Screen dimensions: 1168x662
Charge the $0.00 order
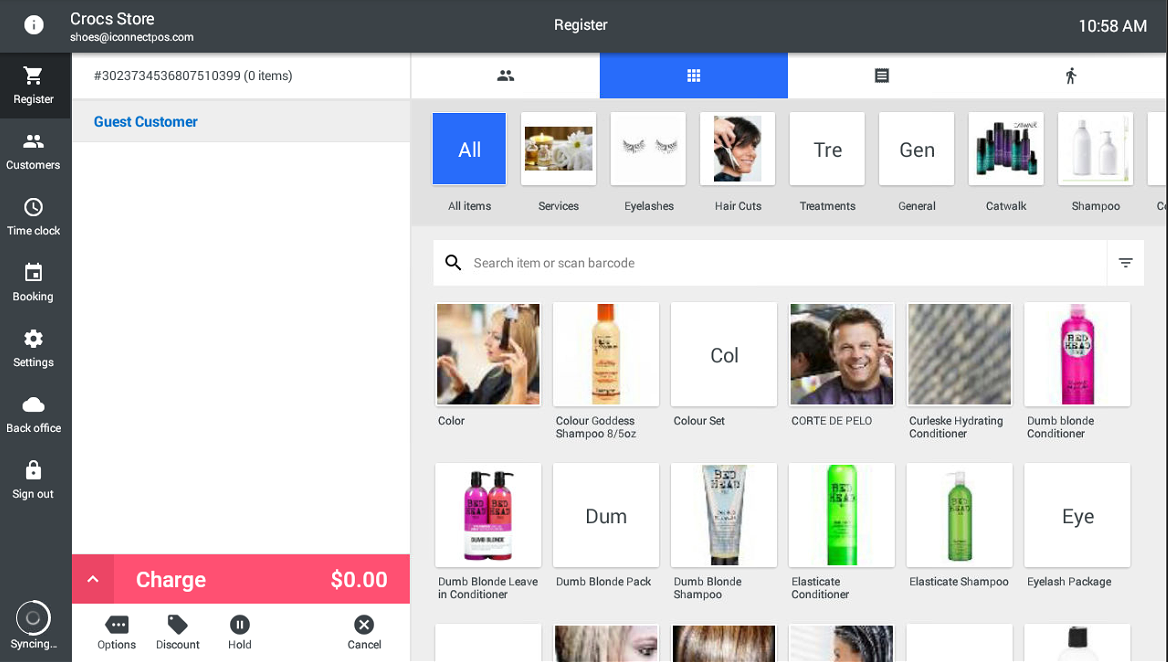261,579
